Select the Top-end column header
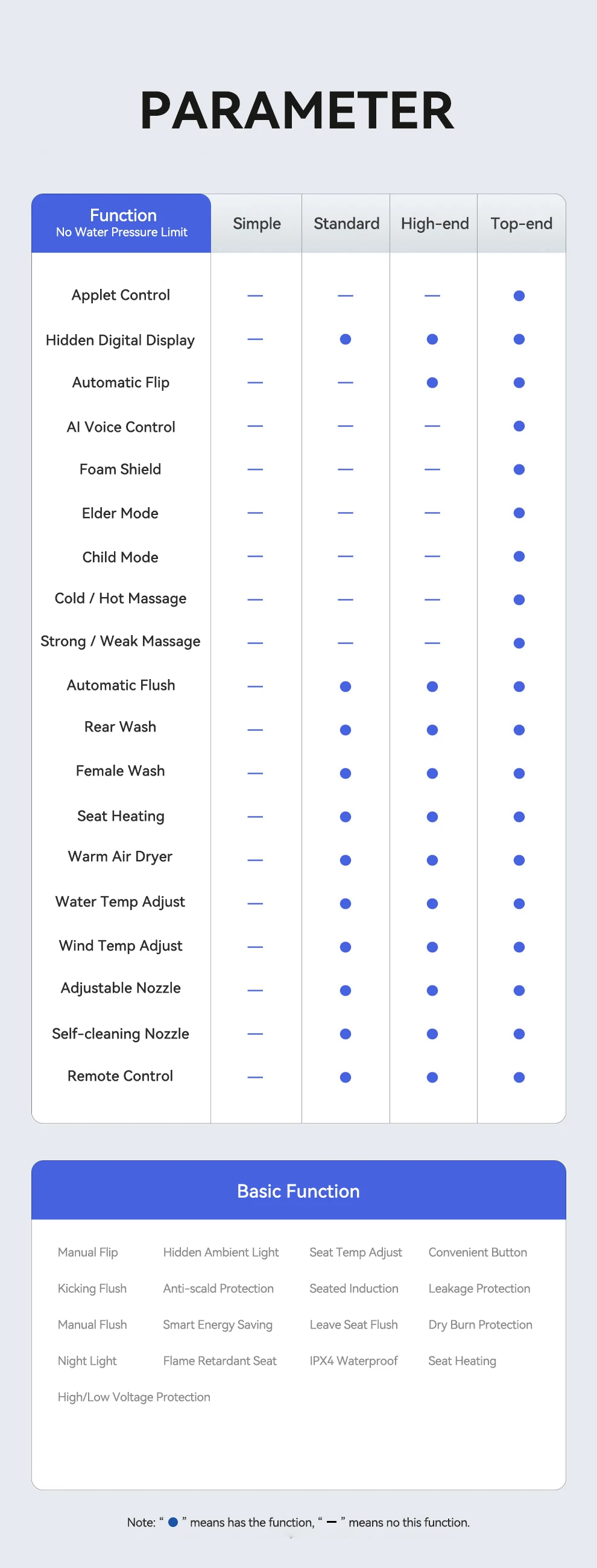597x1568 pixels. [x=522, y=223]
